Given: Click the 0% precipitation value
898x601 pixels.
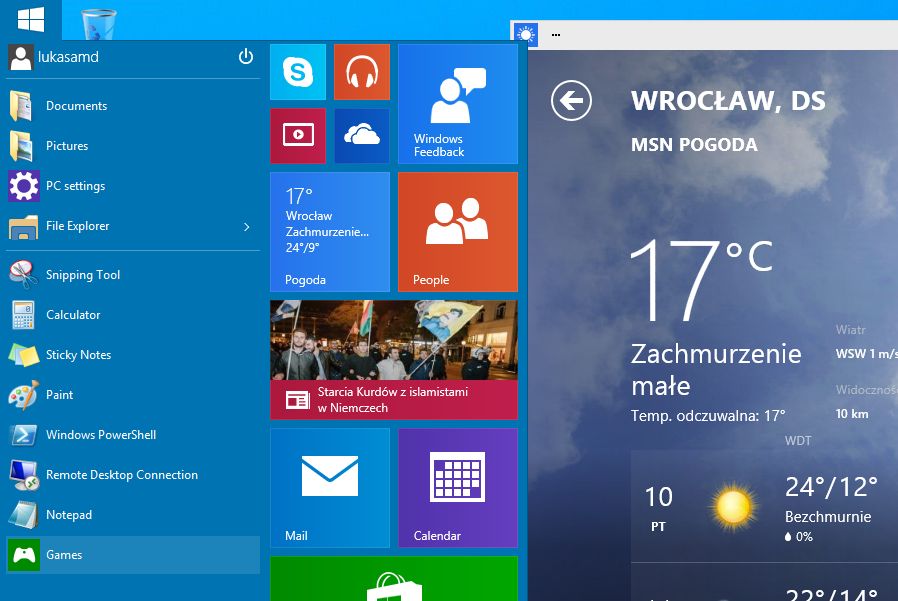Looking at the screenshot, I should coord(798,537).
